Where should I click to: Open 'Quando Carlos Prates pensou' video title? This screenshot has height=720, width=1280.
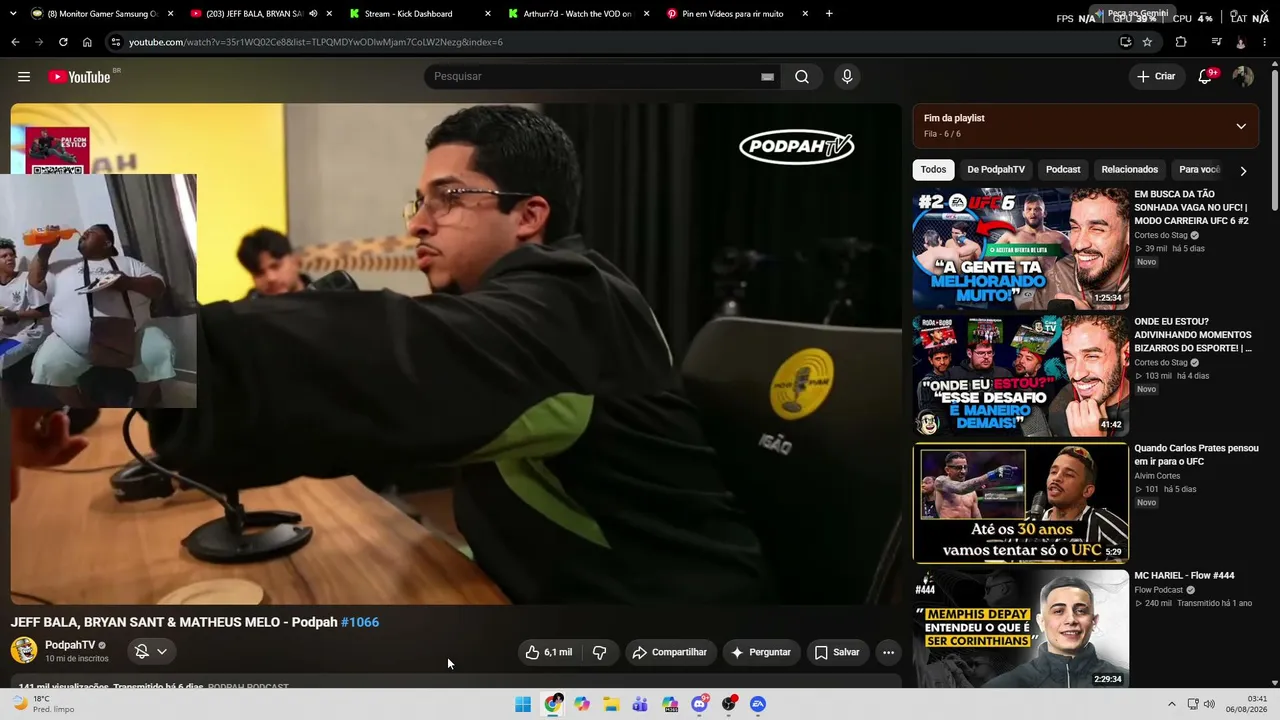click(1196, 455)
